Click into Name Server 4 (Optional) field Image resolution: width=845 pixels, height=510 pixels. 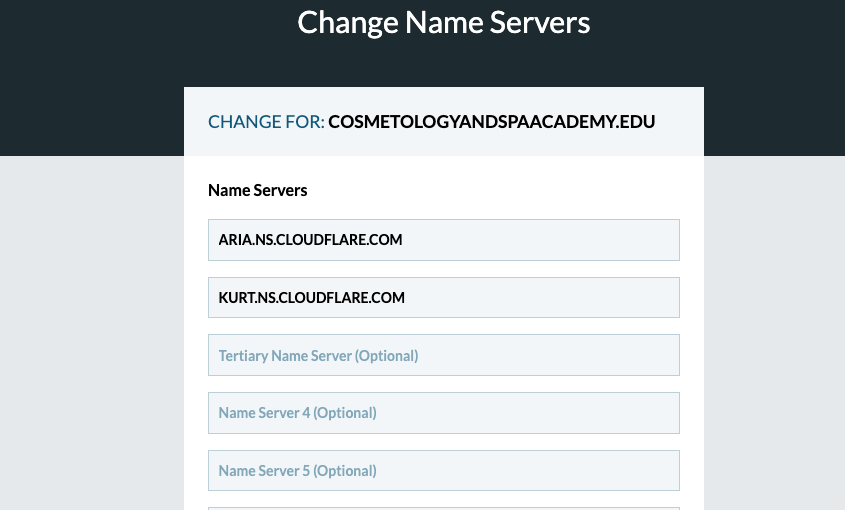[444, 413]
